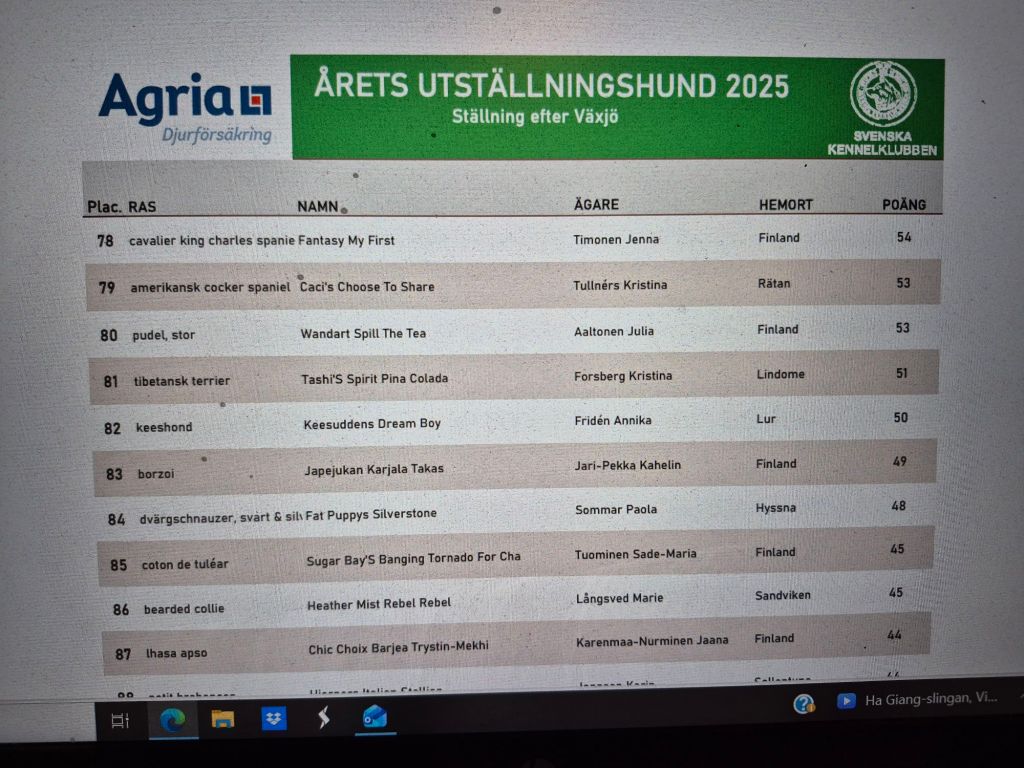Click the ÅRETS UTSTÄLLNINGSHUND 2025 title

point(551,85)
